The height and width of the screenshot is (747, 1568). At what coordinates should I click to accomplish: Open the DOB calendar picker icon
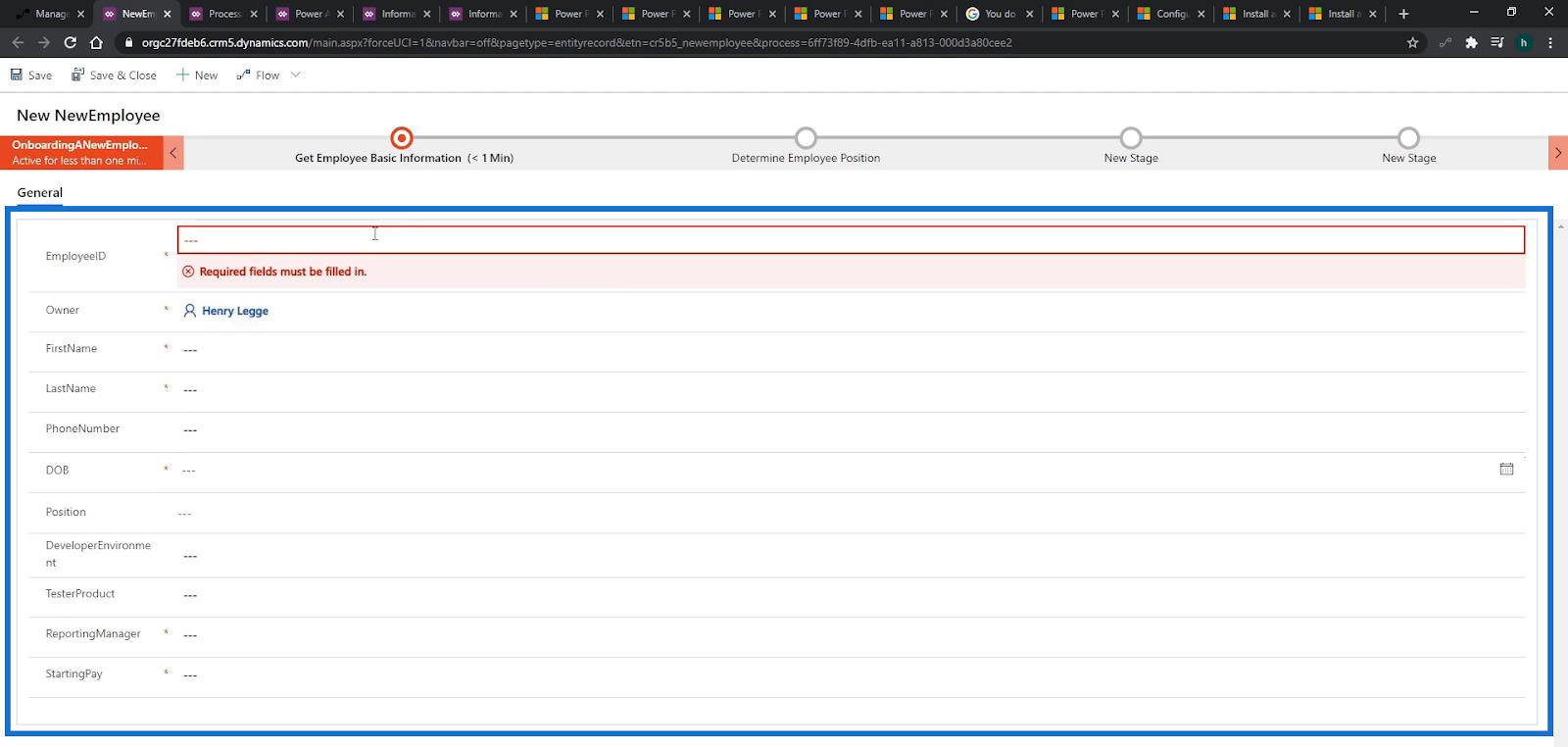pos(1506,470)
